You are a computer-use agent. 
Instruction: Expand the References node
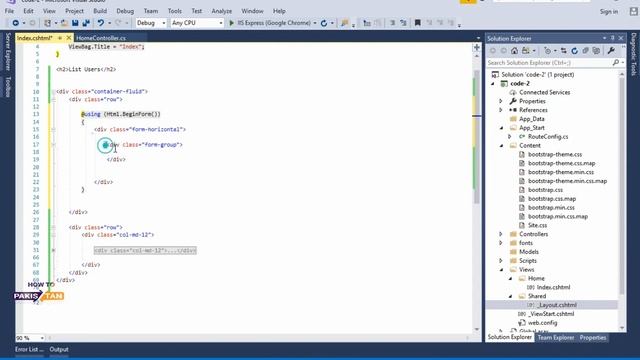tap(501, 110)
